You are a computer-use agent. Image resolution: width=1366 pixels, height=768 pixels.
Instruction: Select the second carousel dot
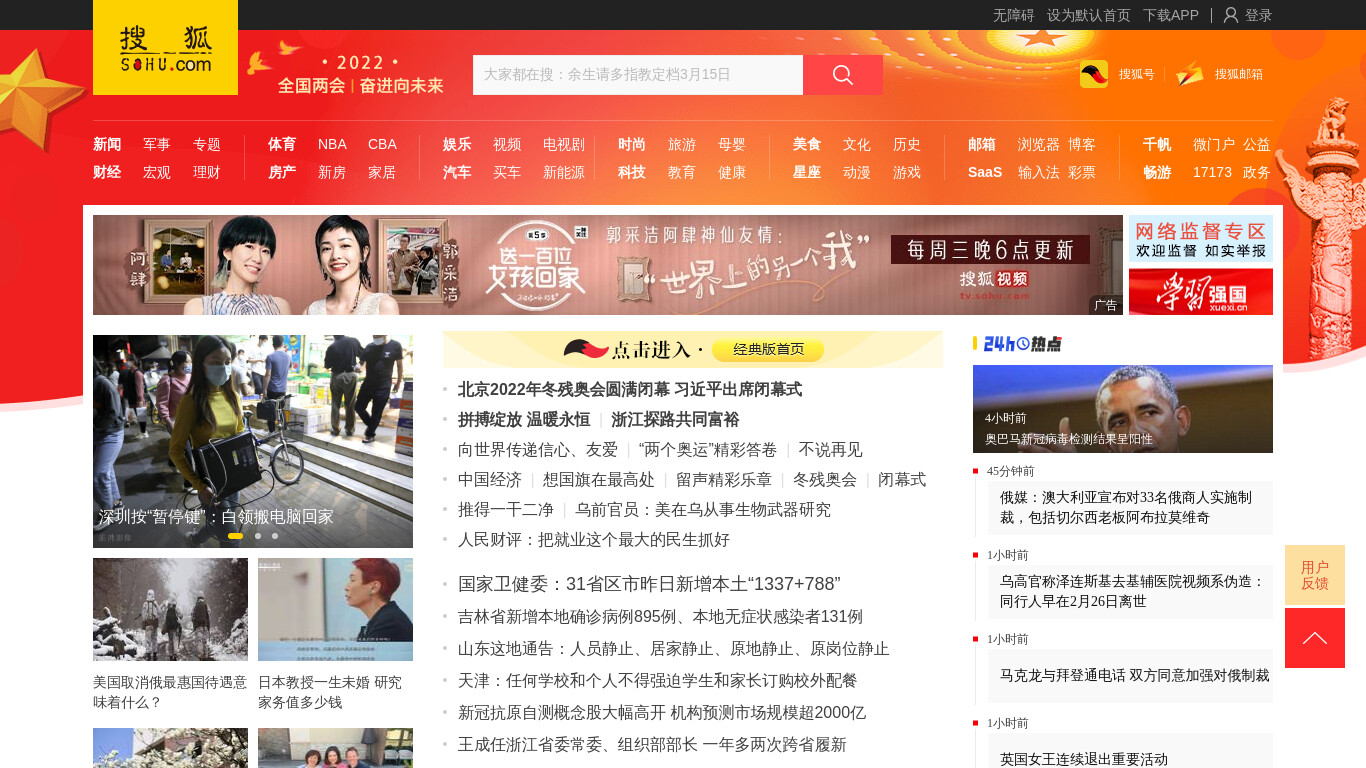(x=258, y=536)
